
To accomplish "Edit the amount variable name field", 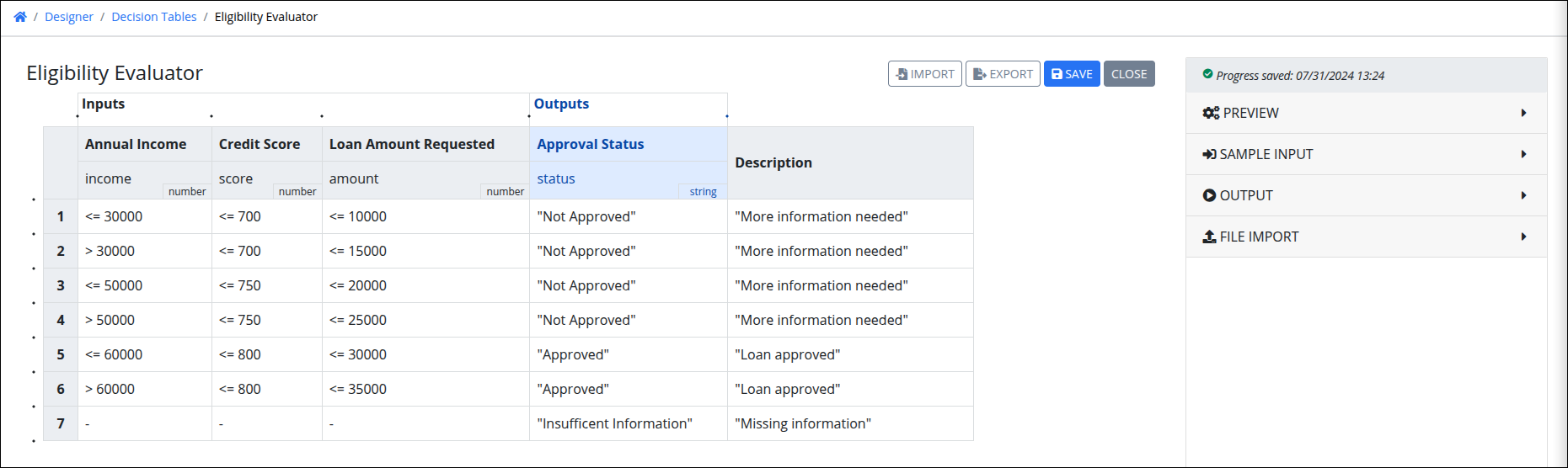I will (x=425, y=178).
